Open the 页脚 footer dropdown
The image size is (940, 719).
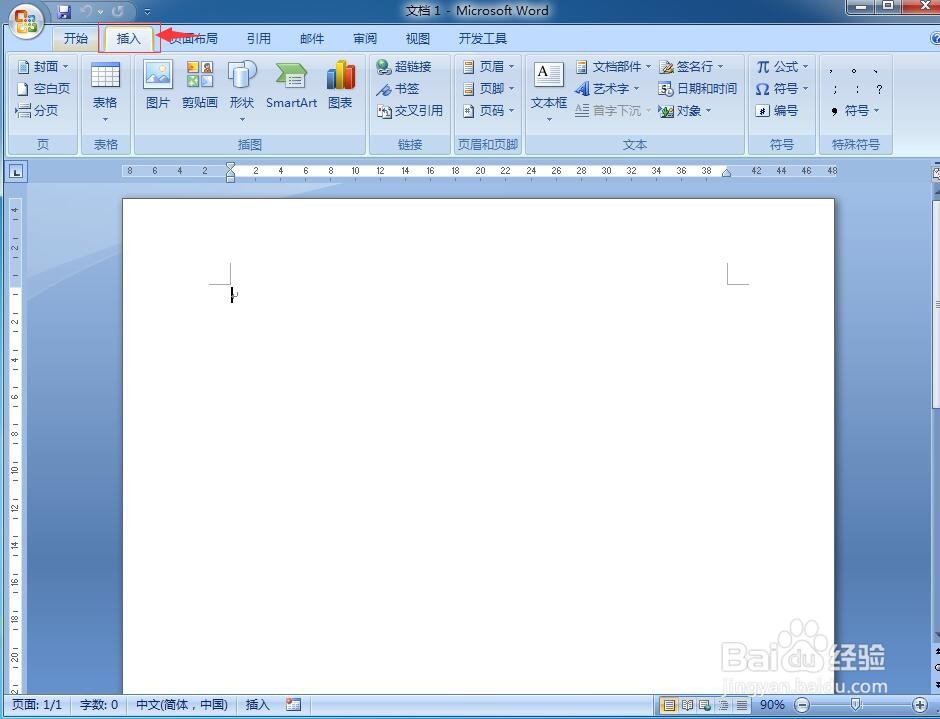pyautogui.click(x=489, y=88)
